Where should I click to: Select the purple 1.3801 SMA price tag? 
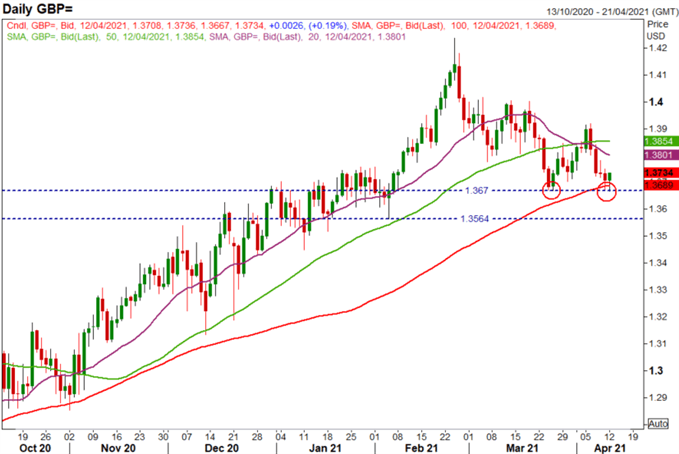point(660,155)
